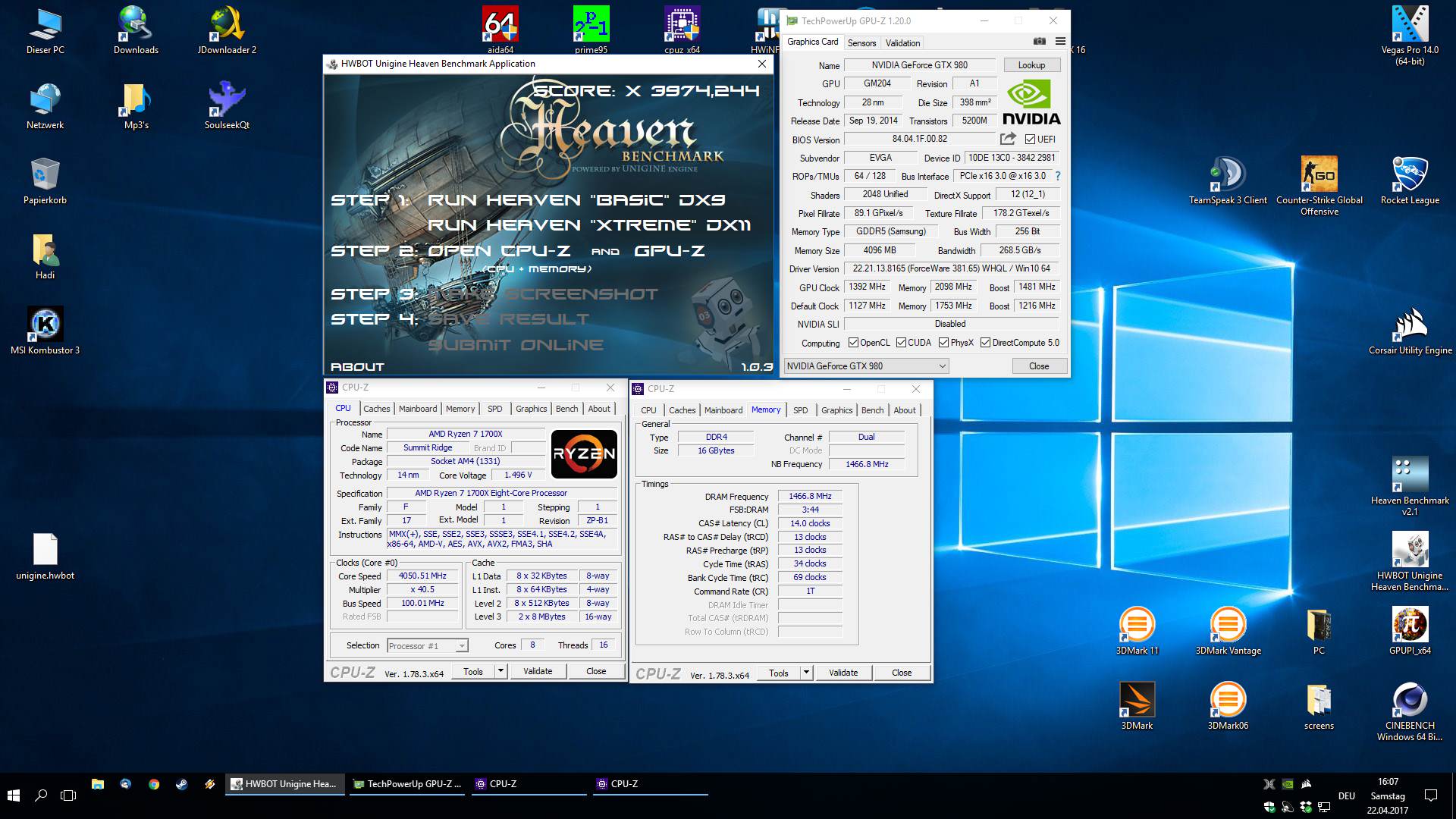Expand the NVIDIA GeForce GTX 980 dropdown

coord(866,366)
